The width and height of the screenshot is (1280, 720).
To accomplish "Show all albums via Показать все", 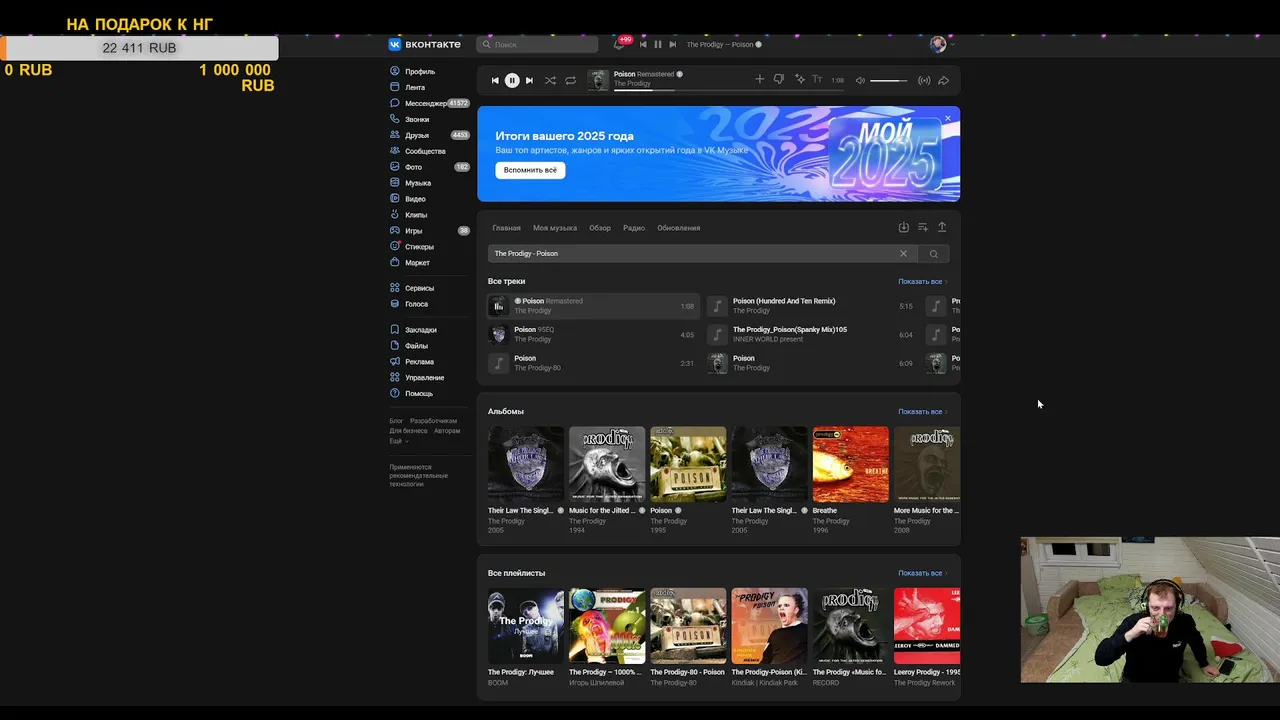I will click(x=922, y=412).
